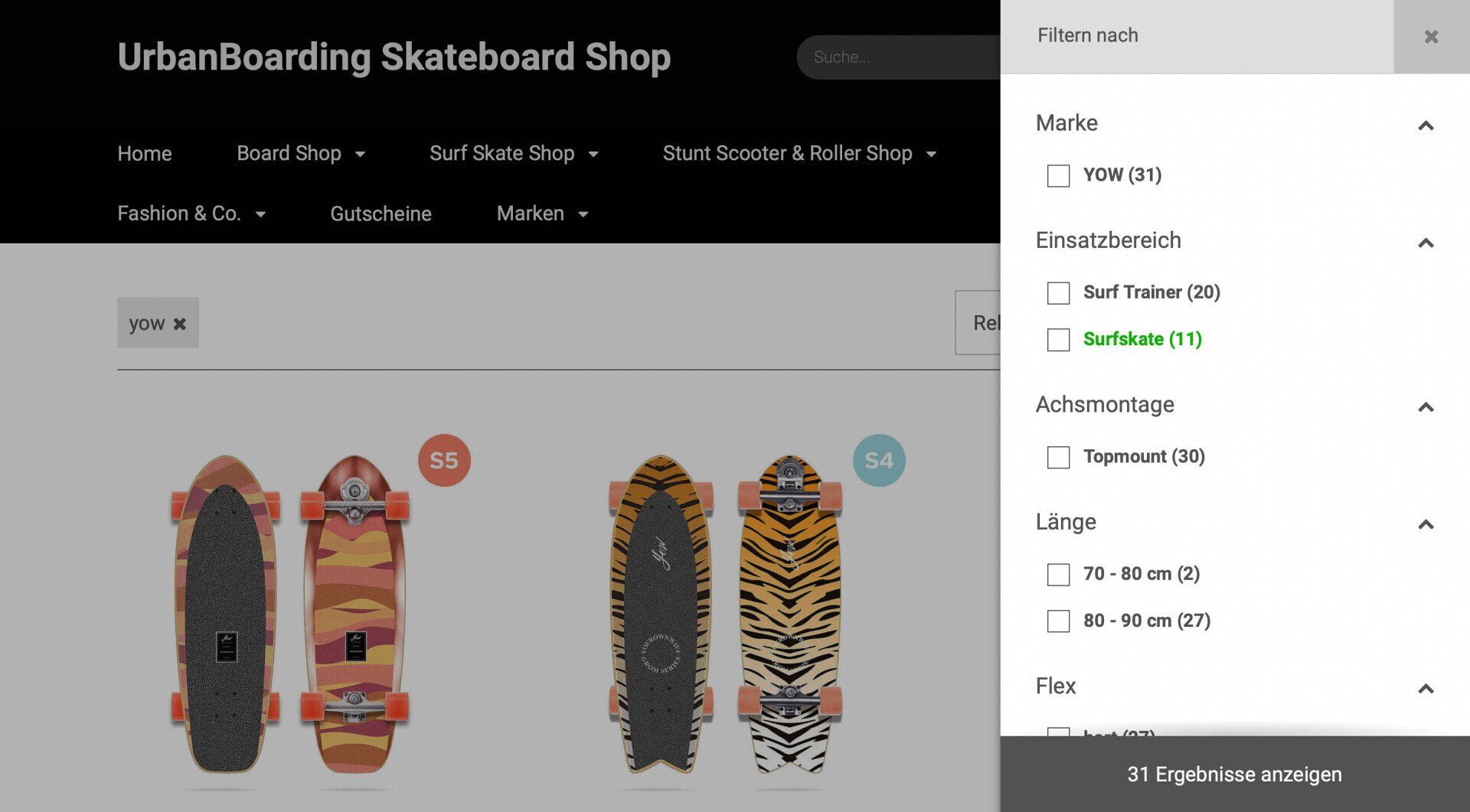Close the filter panel with the X

point(1430,37)
